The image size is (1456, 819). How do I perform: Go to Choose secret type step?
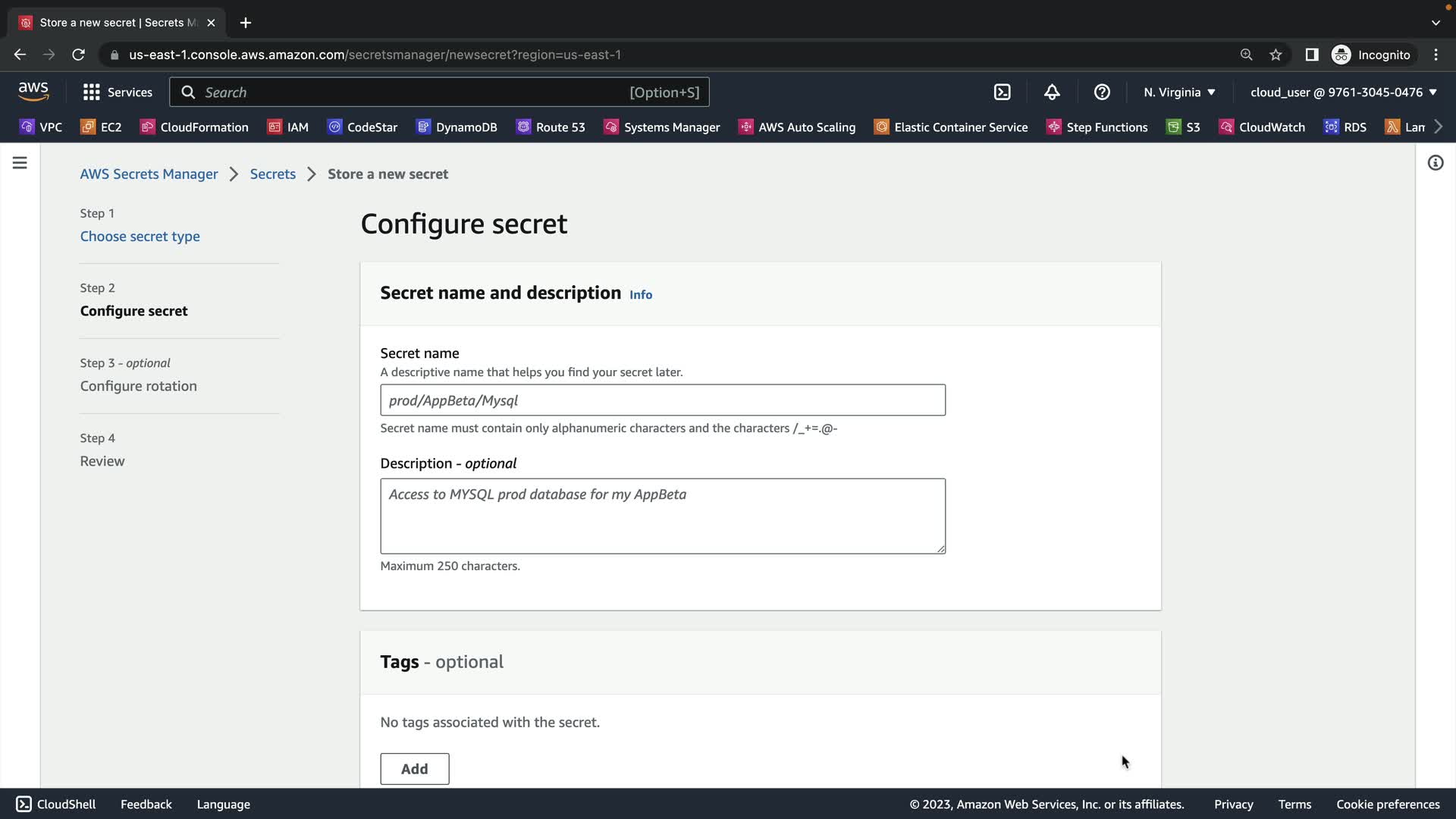pos(140,237)
